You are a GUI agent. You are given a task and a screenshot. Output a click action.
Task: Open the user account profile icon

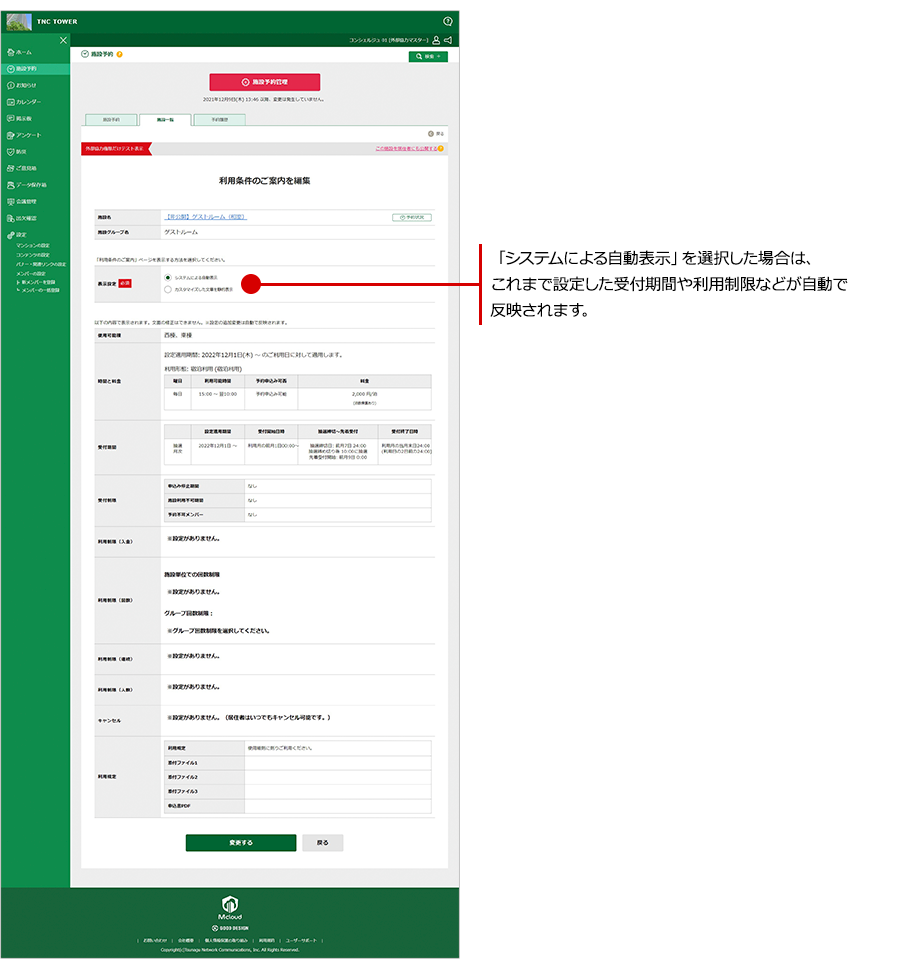[x=436, y=40]
